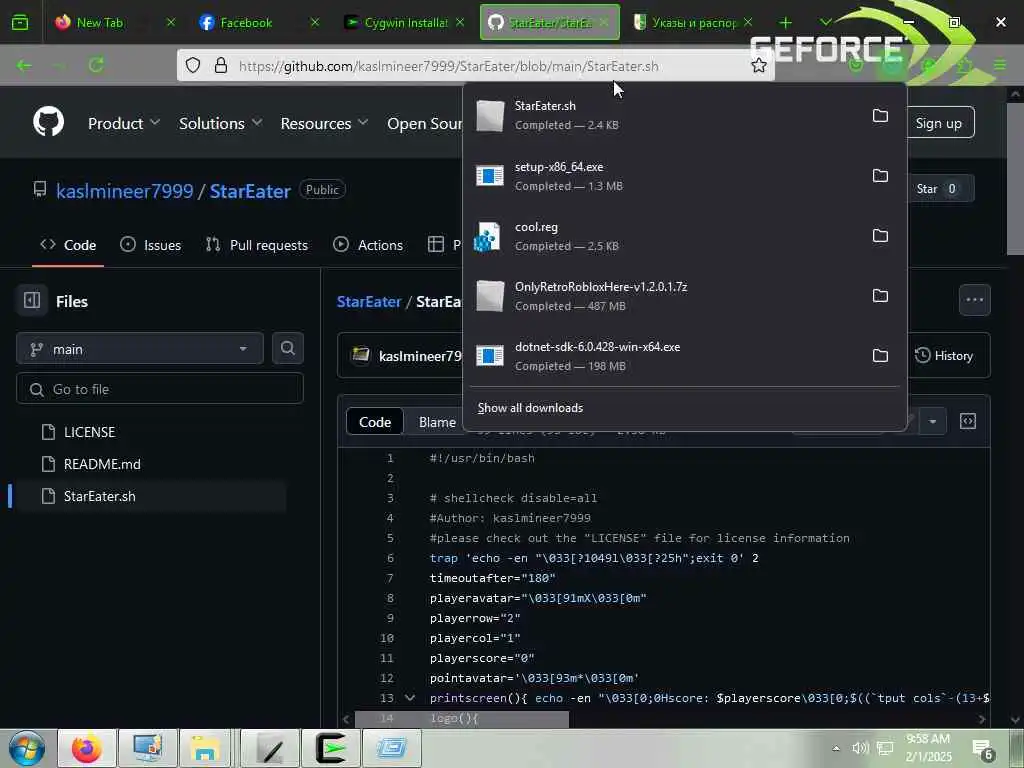Bookmark this page with star icon
This screenshot has width=1024, height=768.
tap(758, 65)
